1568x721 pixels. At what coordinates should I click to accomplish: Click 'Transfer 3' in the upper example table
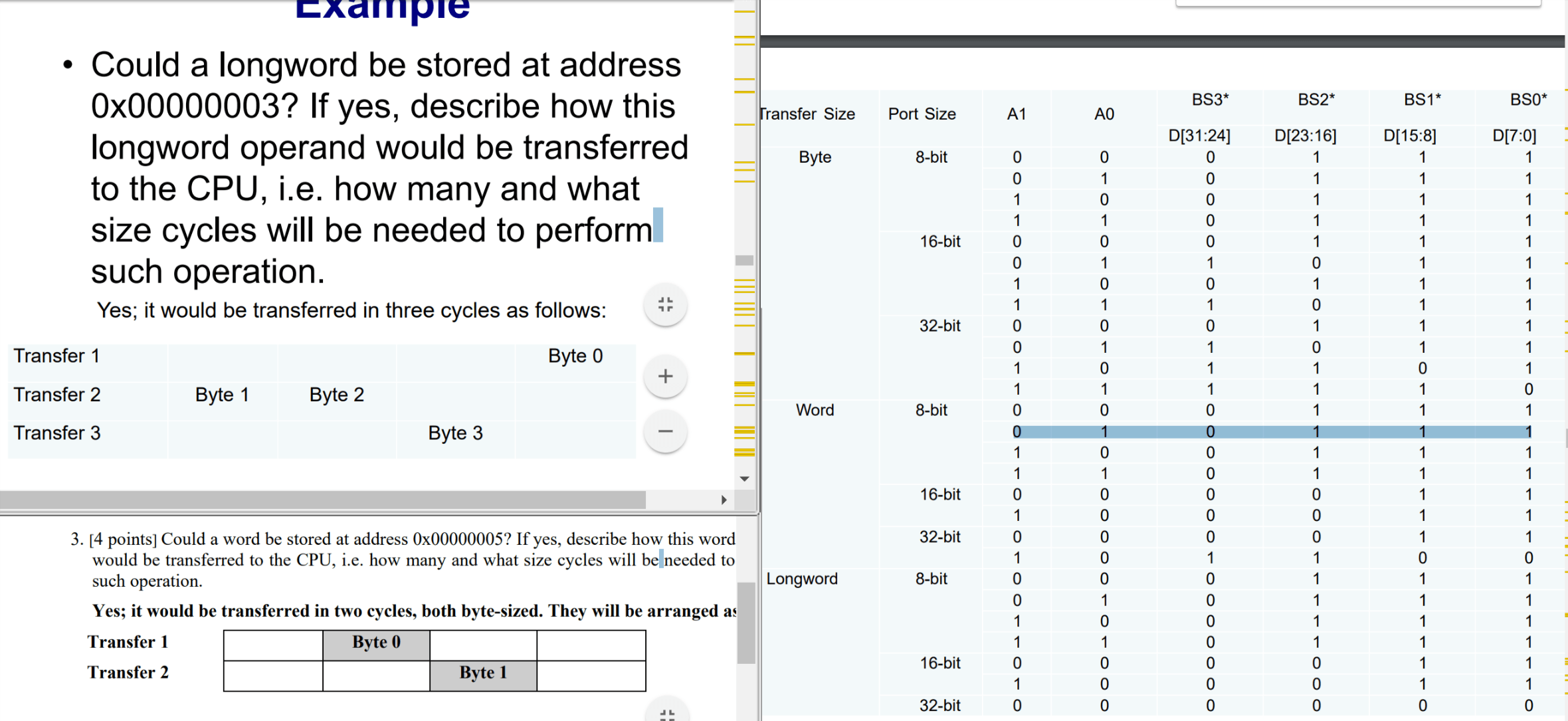57,433
